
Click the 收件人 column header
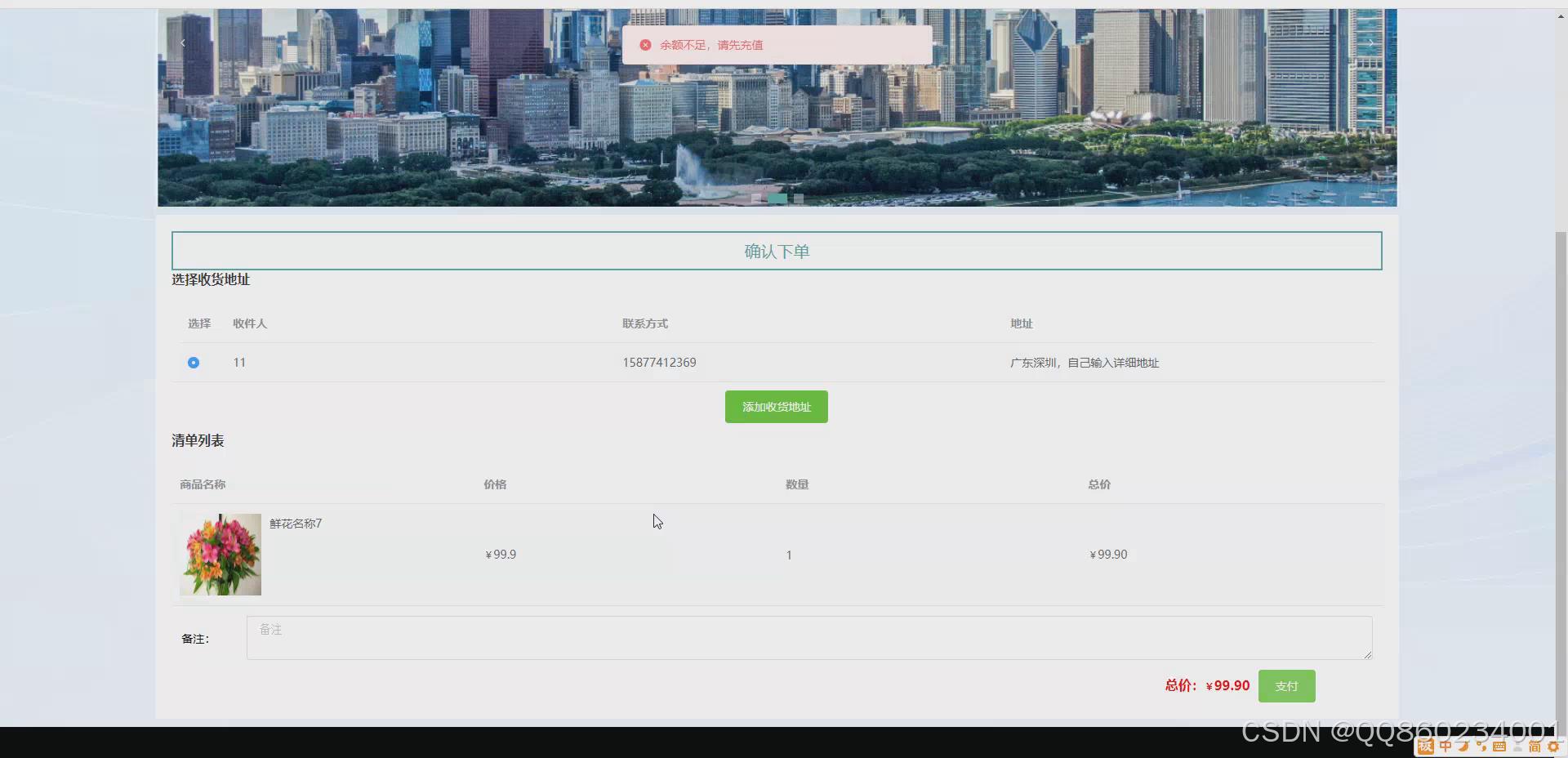(x=250, y=323)
